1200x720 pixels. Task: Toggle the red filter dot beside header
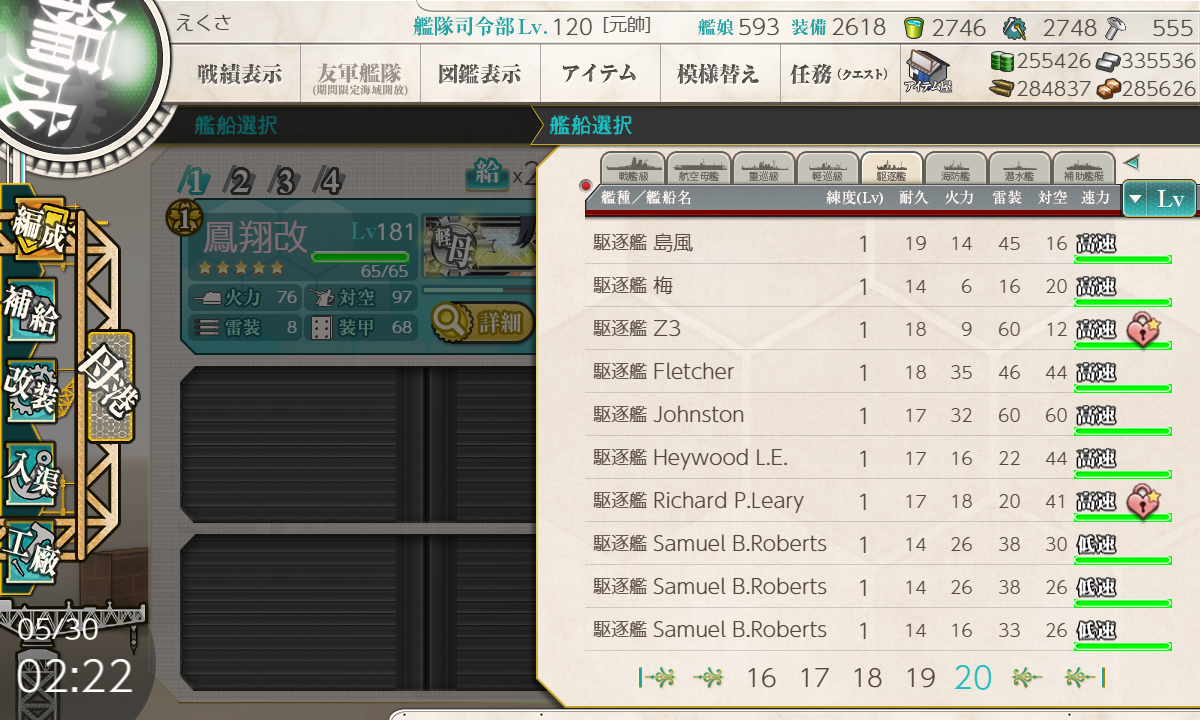click(x=586, y=186)
